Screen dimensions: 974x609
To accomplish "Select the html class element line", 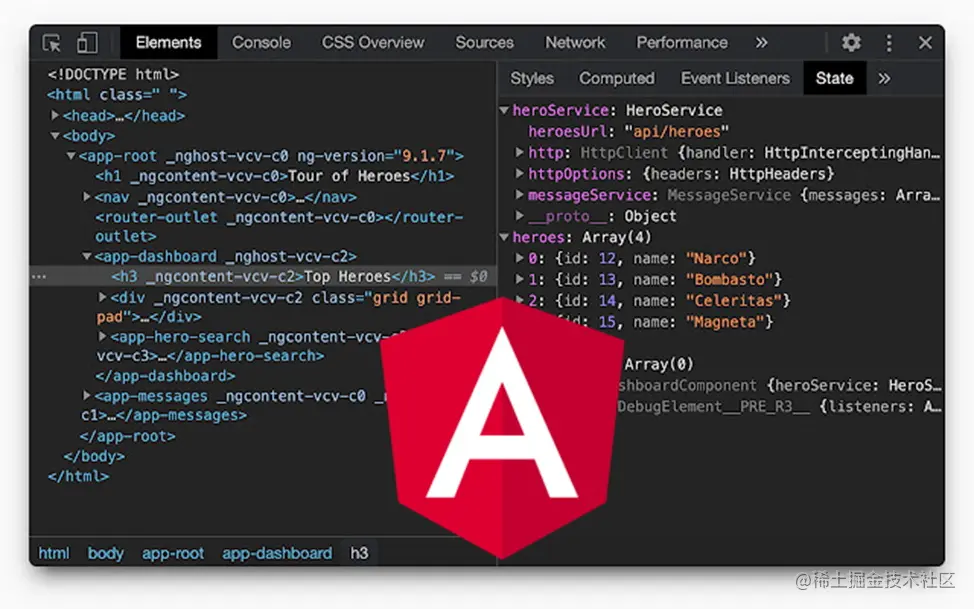I will tap(117, 94).
